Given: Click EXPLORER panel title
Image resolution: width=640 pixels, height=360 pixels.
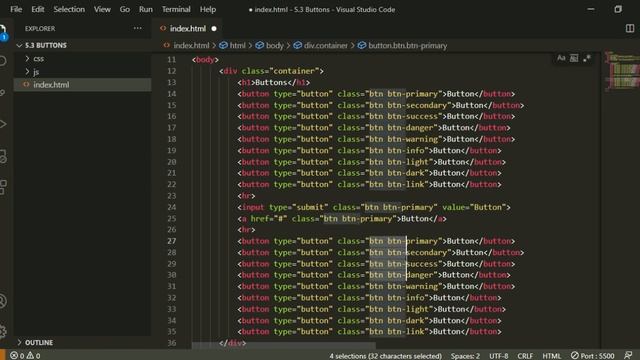Looking at the screenshot, I should click(x=40, y=29).
